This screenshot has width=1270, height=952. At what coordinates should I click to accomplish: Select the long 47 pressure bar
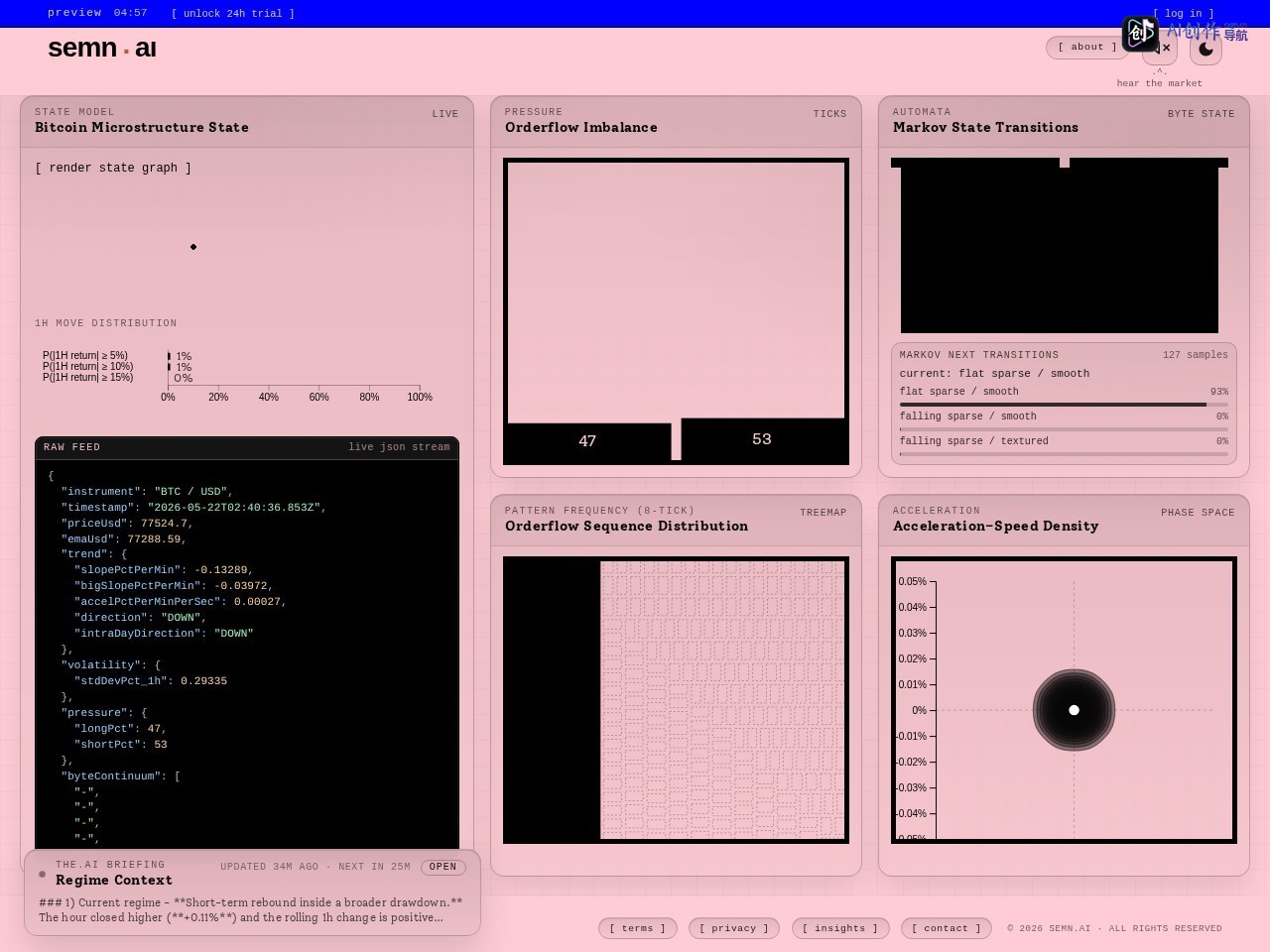click(587, 441)
